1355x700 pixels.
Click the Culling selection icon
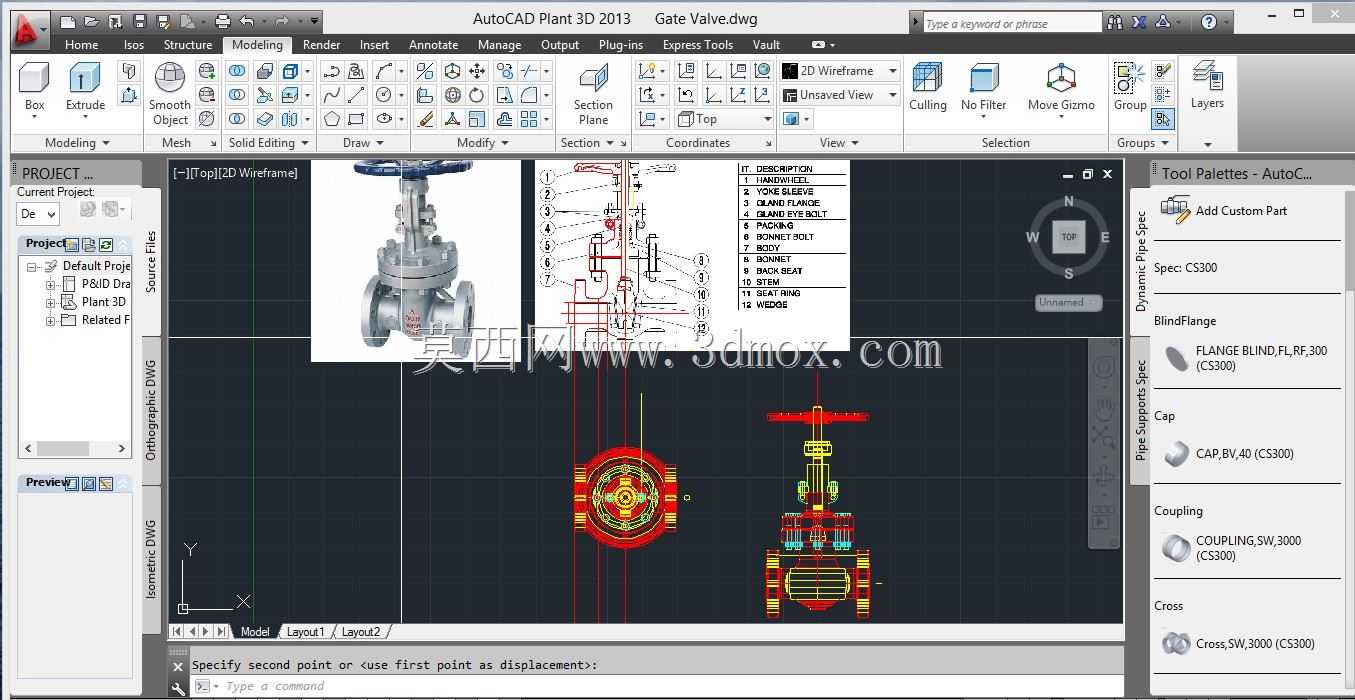(927, 87)
